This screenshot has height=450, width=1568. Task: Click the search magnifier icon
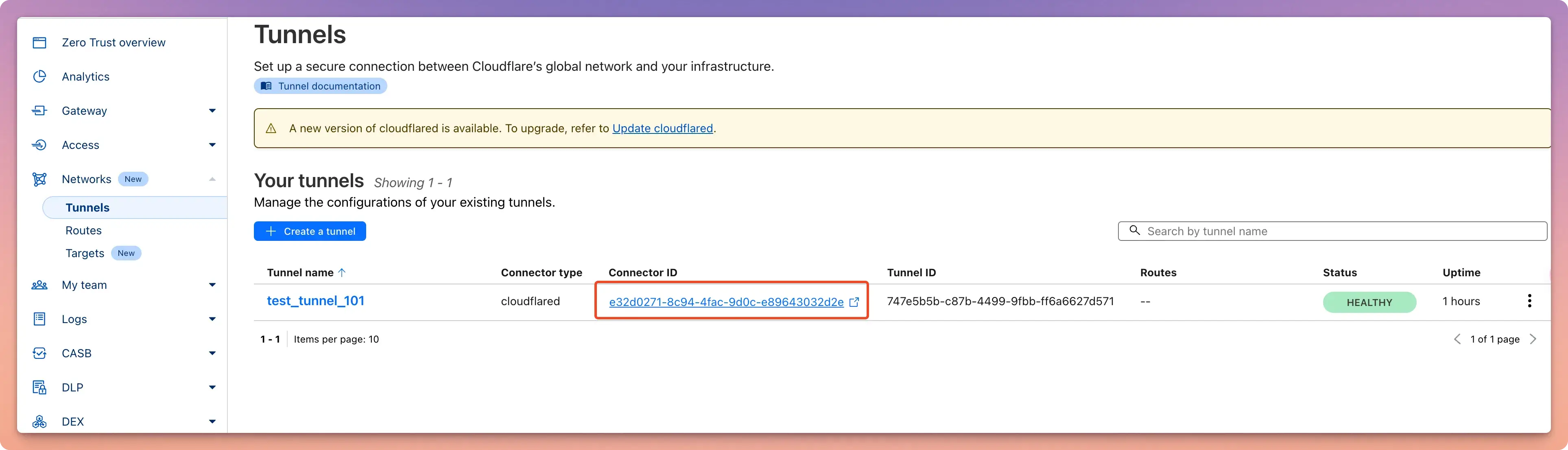(x=1135, y=230)
